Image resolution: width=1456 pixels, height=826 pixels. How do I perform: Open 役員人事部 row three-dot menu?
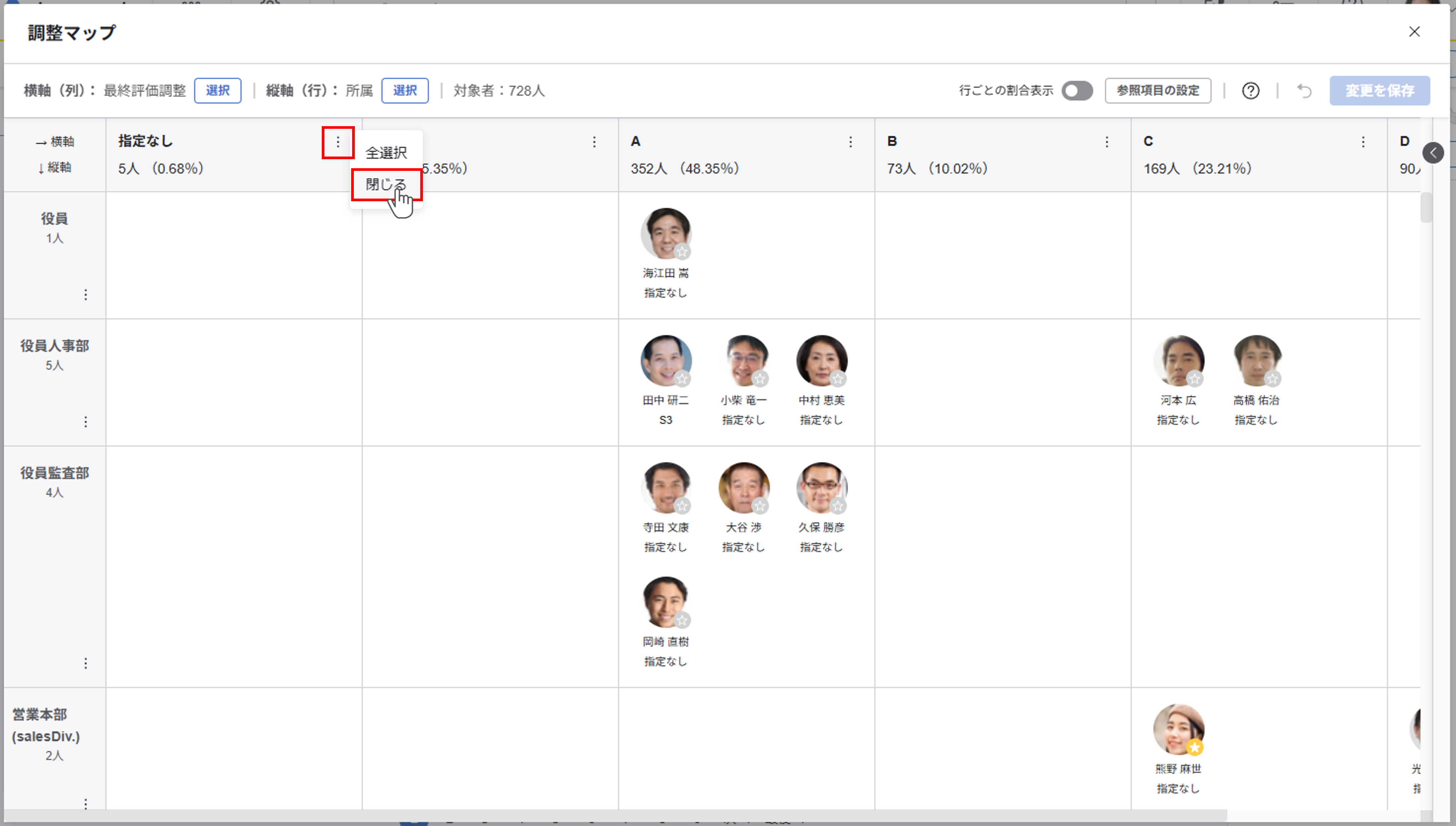pos(86,422)
